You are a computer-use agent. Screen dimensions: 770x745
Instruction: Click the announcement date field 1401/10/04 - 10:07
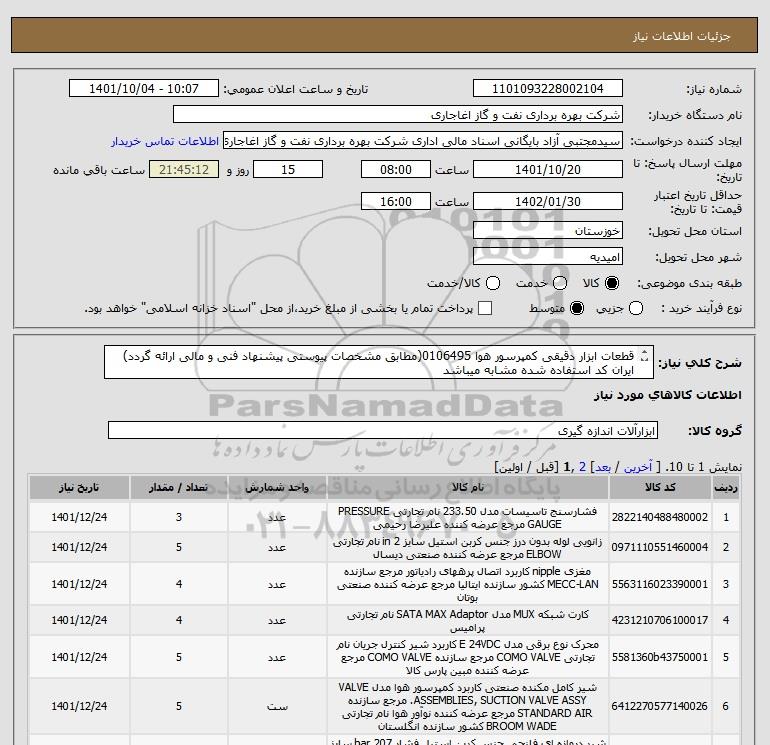click(x=143, y=89)
